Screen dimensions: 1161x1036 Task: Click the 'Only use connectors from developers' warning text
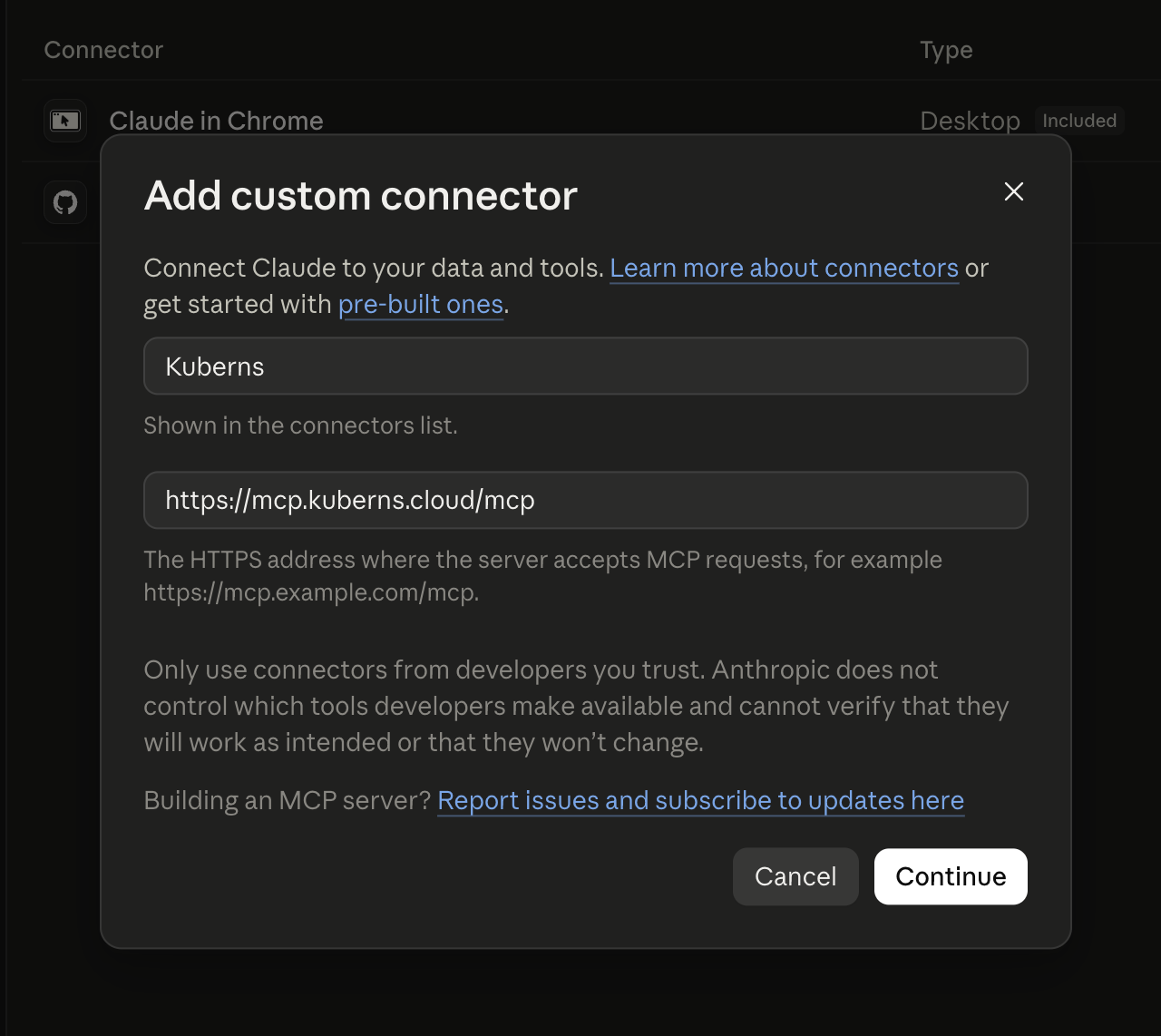pos(576,706)
